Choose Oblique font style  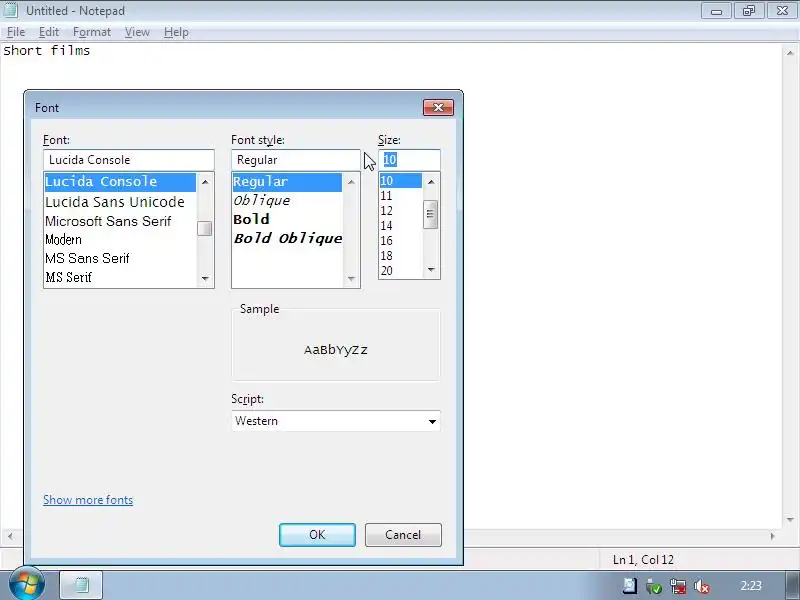click(x=287, y=201)
